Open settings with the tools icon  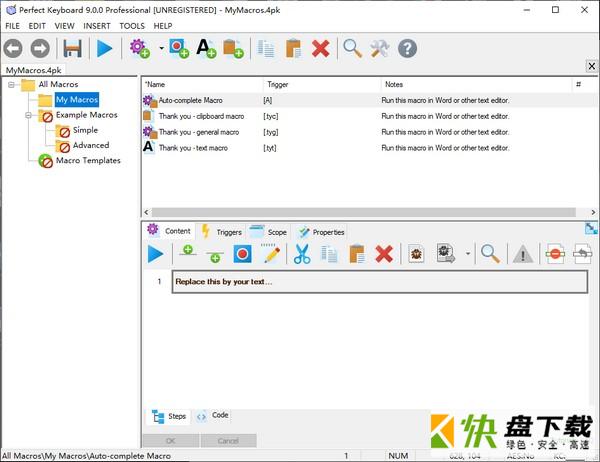coord(380,49)
